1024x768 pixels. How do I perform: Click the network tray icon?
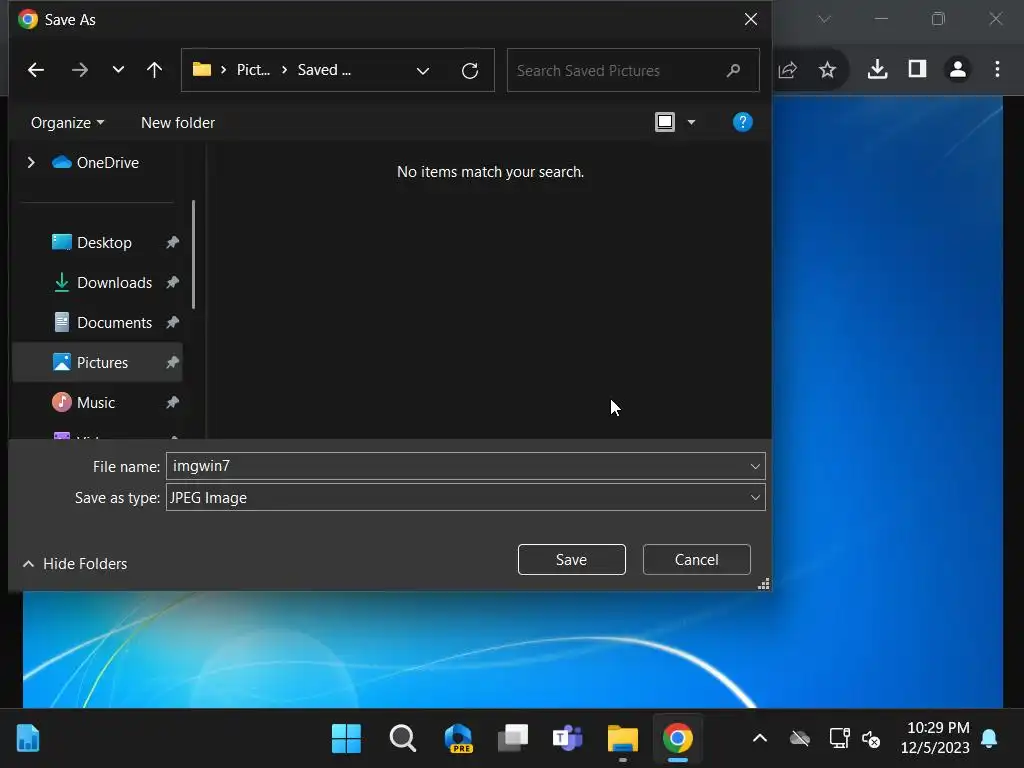coord(839,739)
